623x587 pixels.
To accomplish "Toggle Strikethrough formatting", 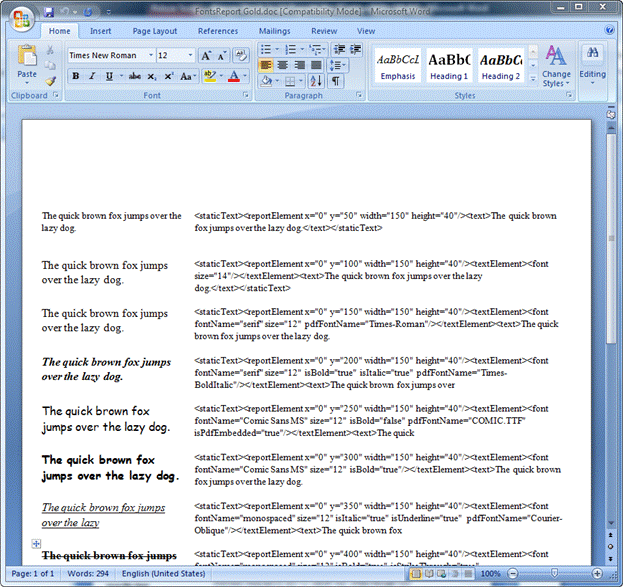I will [x=135, y=76].
